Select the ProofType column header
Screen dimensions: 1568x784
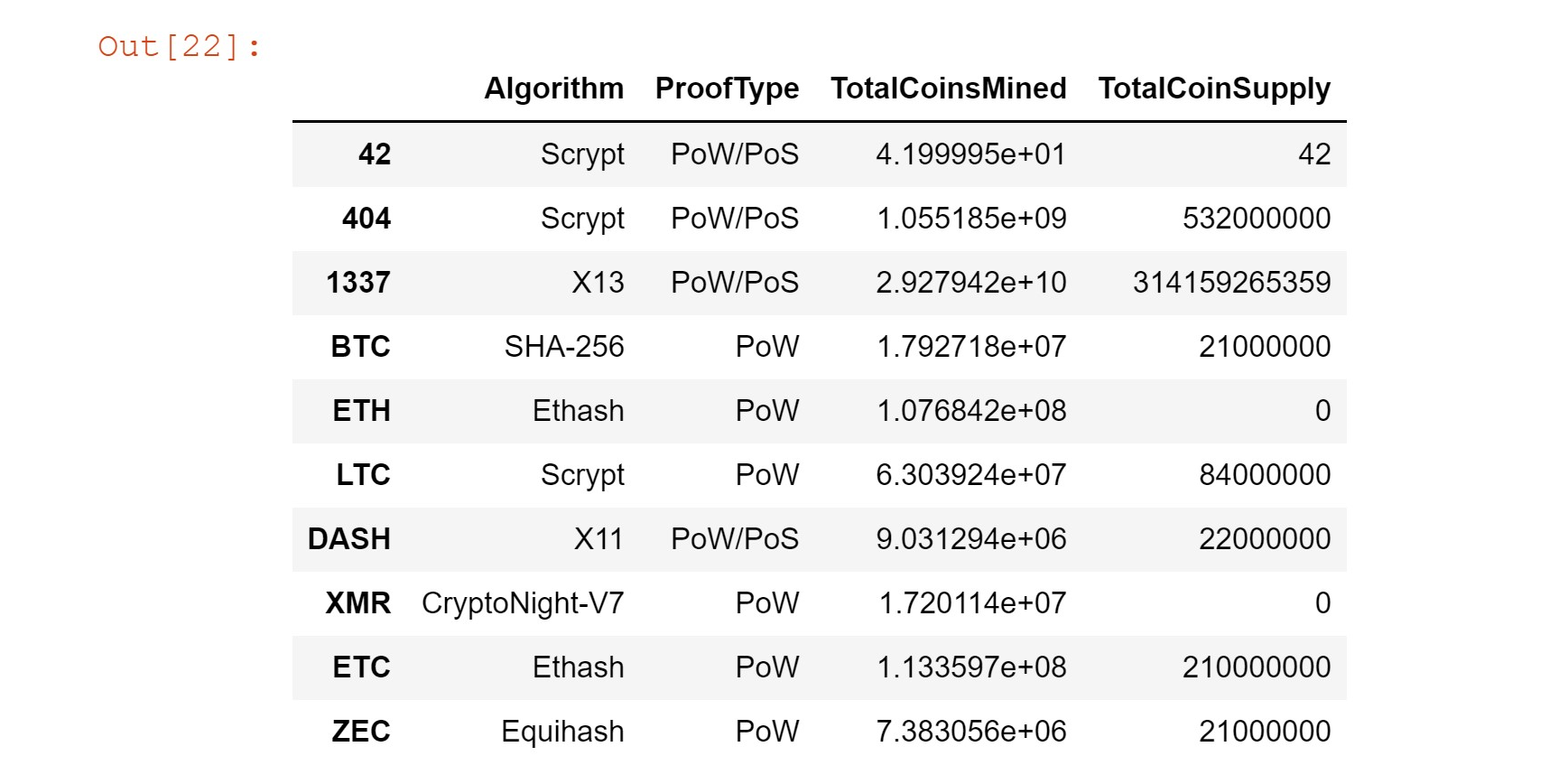pos(727,89)
